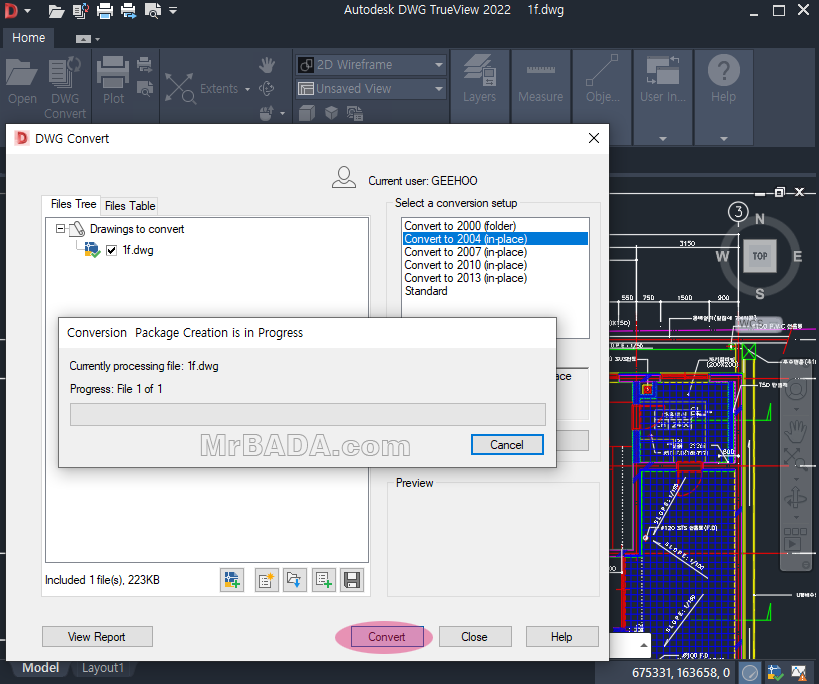Select the Pan hand tool in ribbon
The height and width of the screenshot is (684, 819).
[267, 65]
